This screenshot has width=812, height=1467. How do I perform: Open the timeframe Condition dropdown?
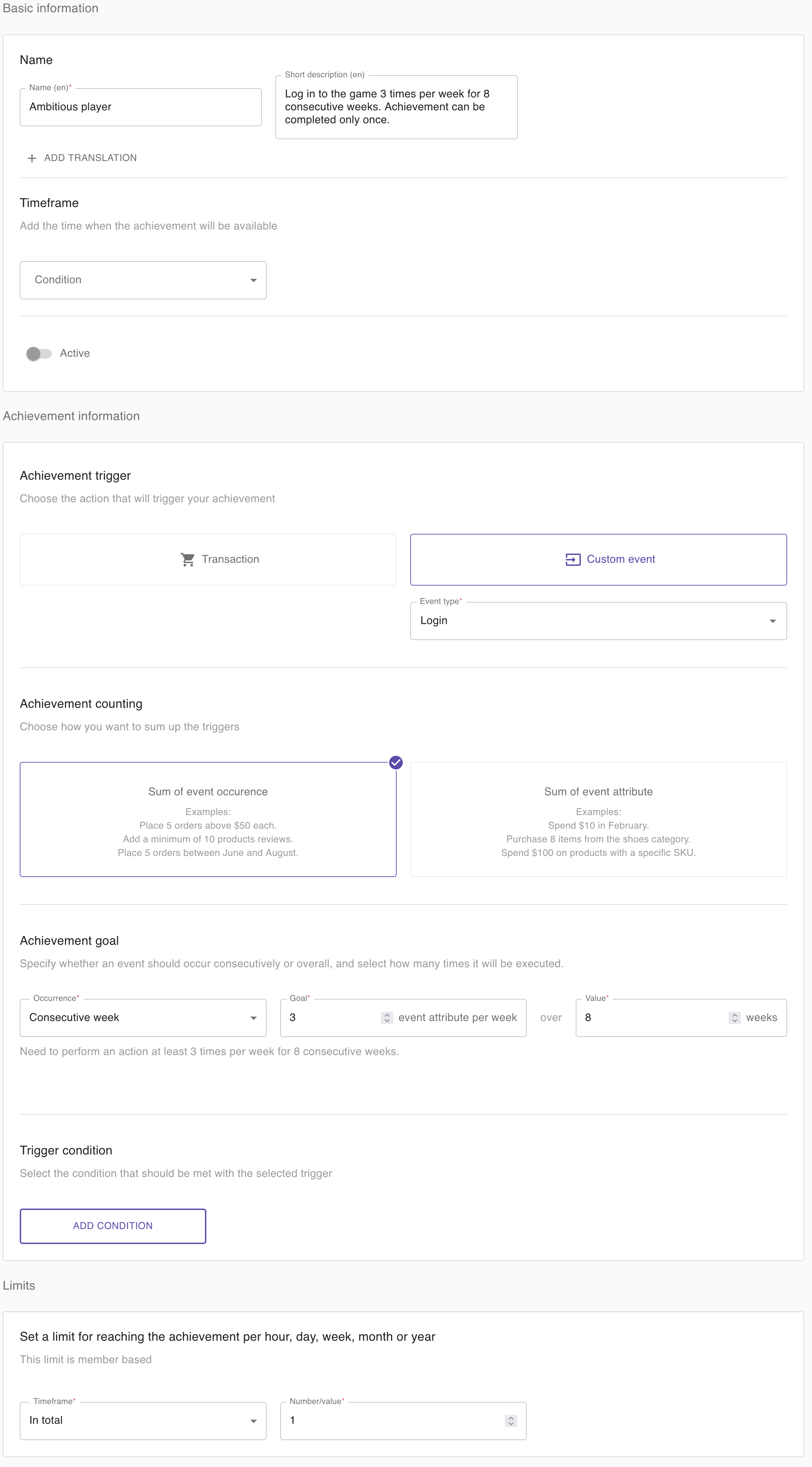[143, 280]
